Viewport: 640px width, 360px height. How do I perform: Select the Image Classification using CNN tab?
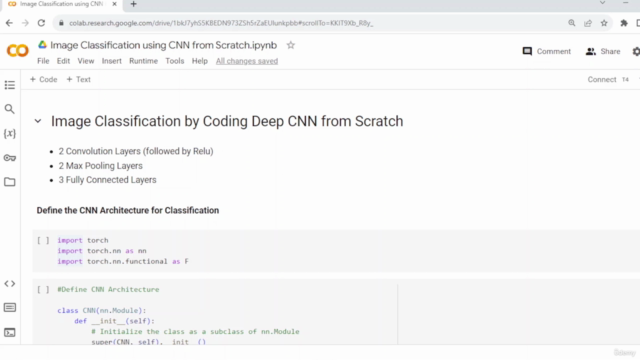click(x=62, y=4)
